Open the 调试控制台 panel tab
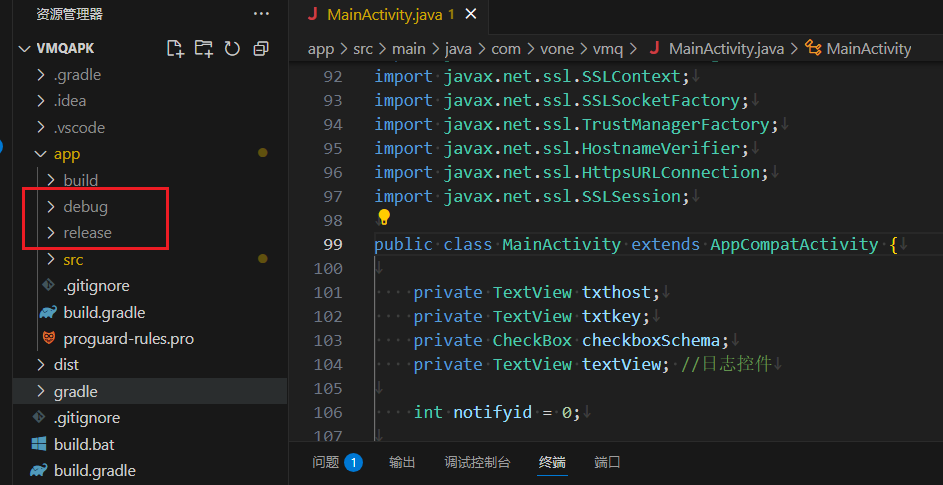This screenshot has width=943, height=485. 477,462
